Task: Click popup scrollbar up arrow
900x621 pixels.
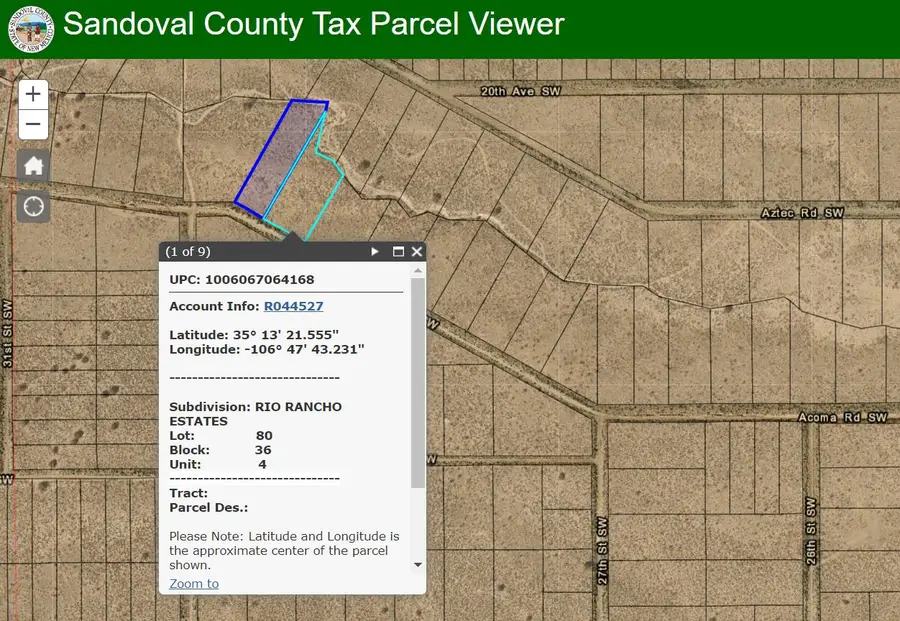Action: [x=418, y=270]
